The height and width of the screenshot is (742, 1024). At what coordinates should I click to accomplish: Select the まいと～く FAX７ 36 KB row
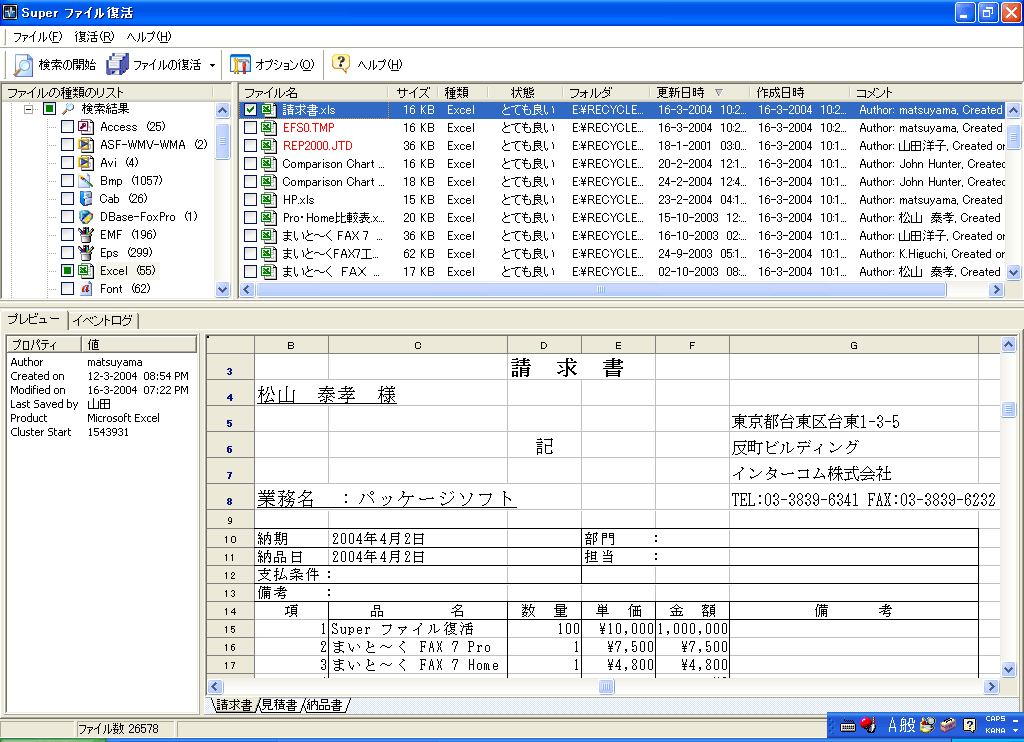point(622,236)
